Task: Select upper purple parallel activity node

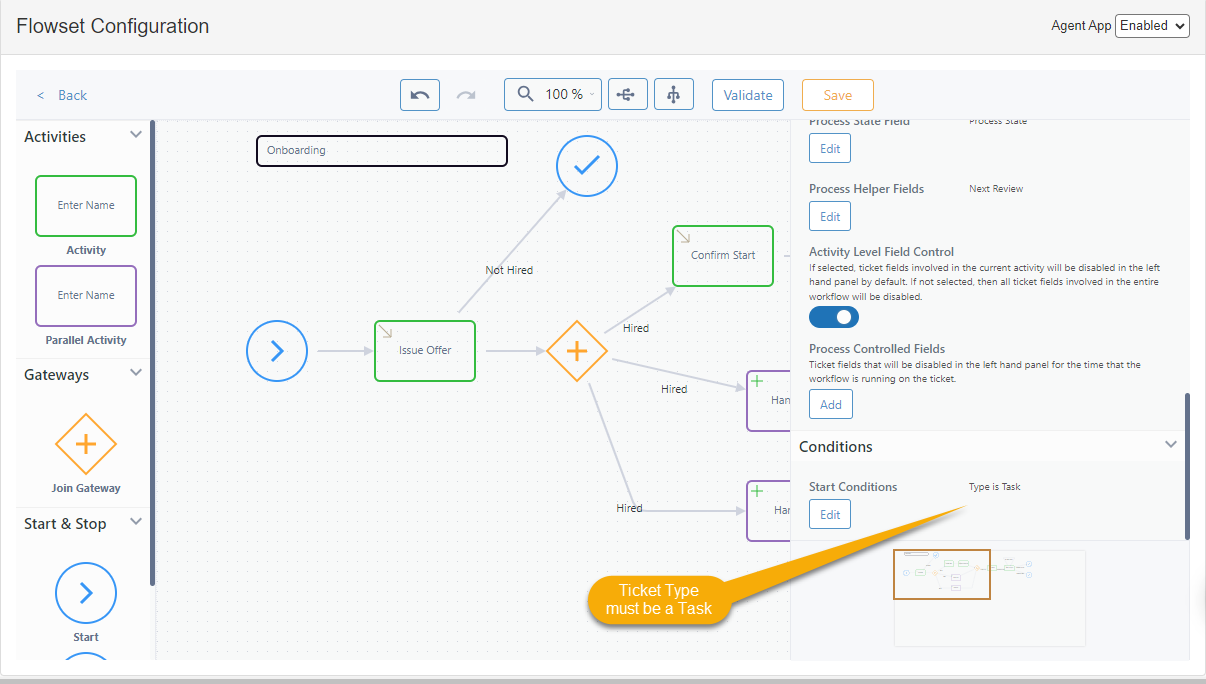Action: (x=768, y=401)
